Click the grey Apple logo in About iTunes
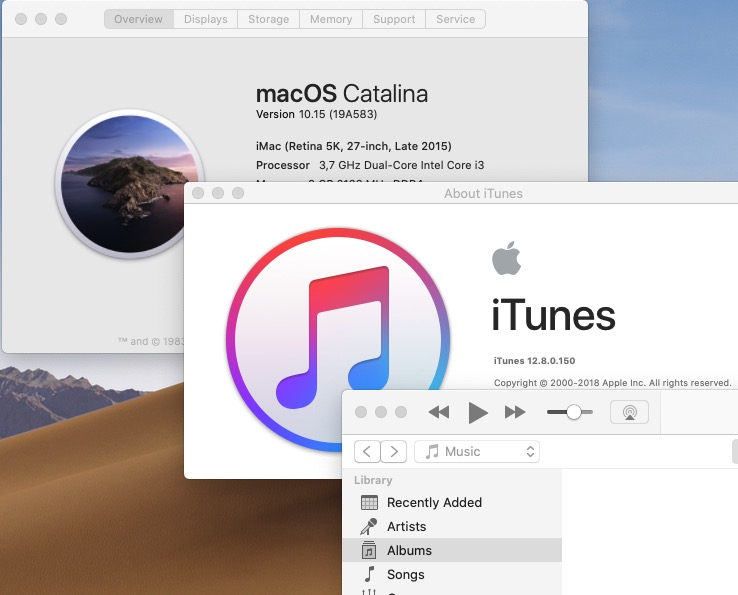This screenshot has height=595, width=738. (506, 258)
